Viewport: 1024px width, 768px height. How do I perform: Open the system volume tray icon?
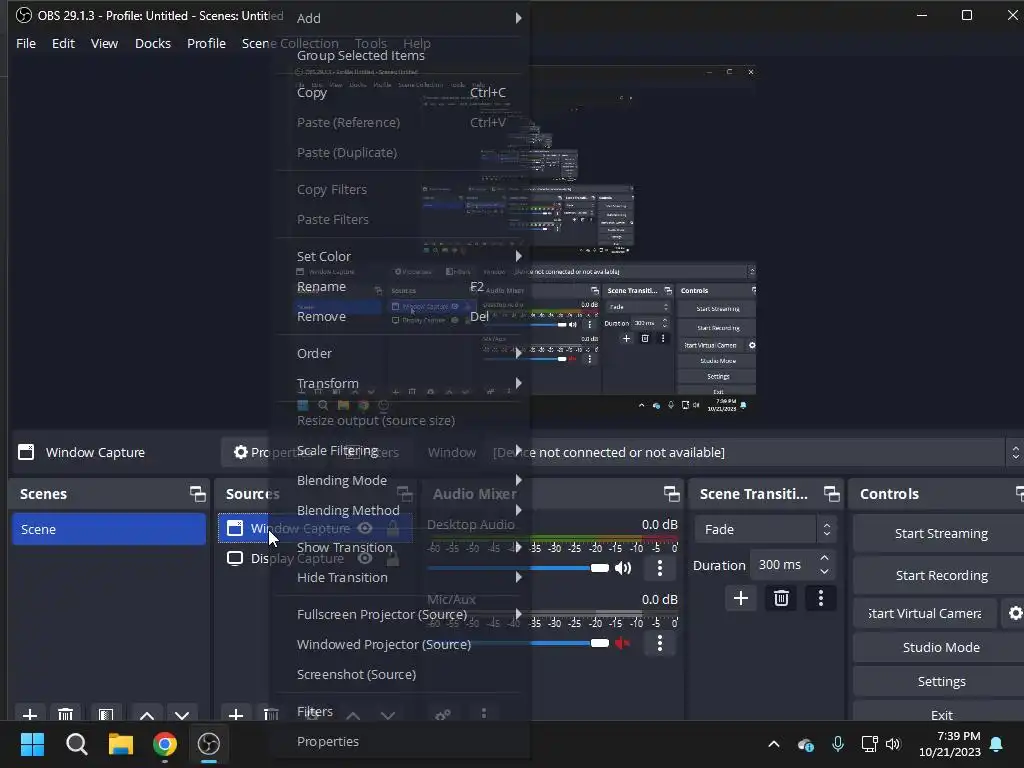point(893,744)
